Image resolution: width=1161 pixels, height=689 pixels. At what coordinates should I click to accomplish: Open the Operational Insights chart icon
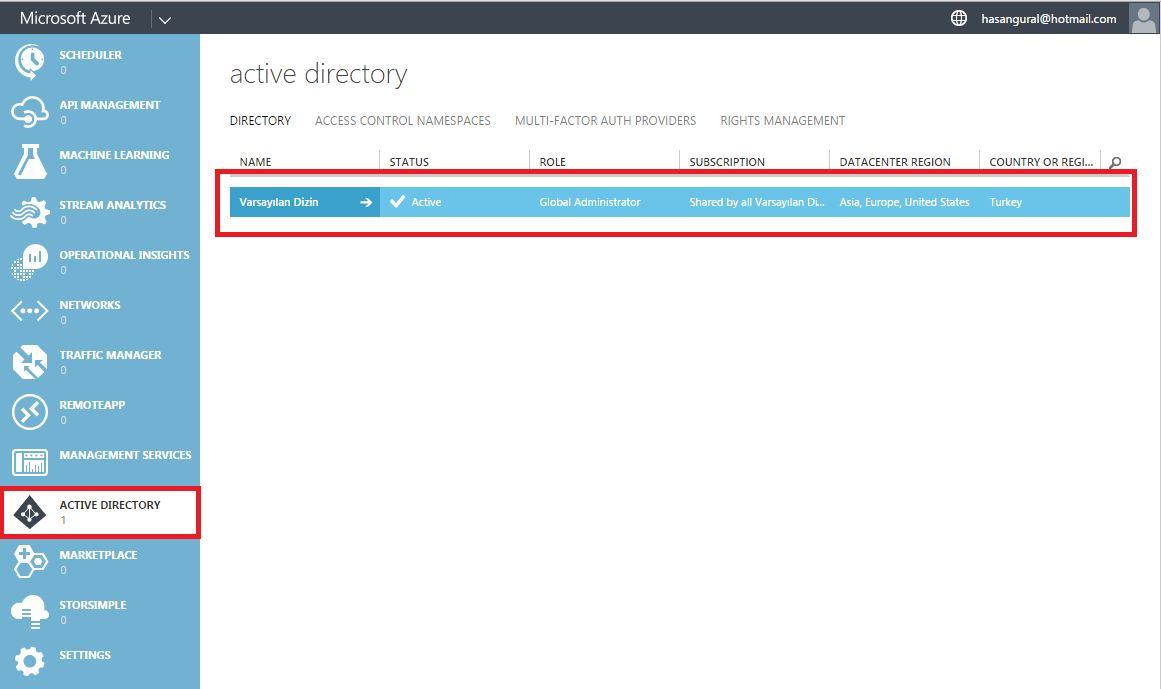tap(30, 262)
